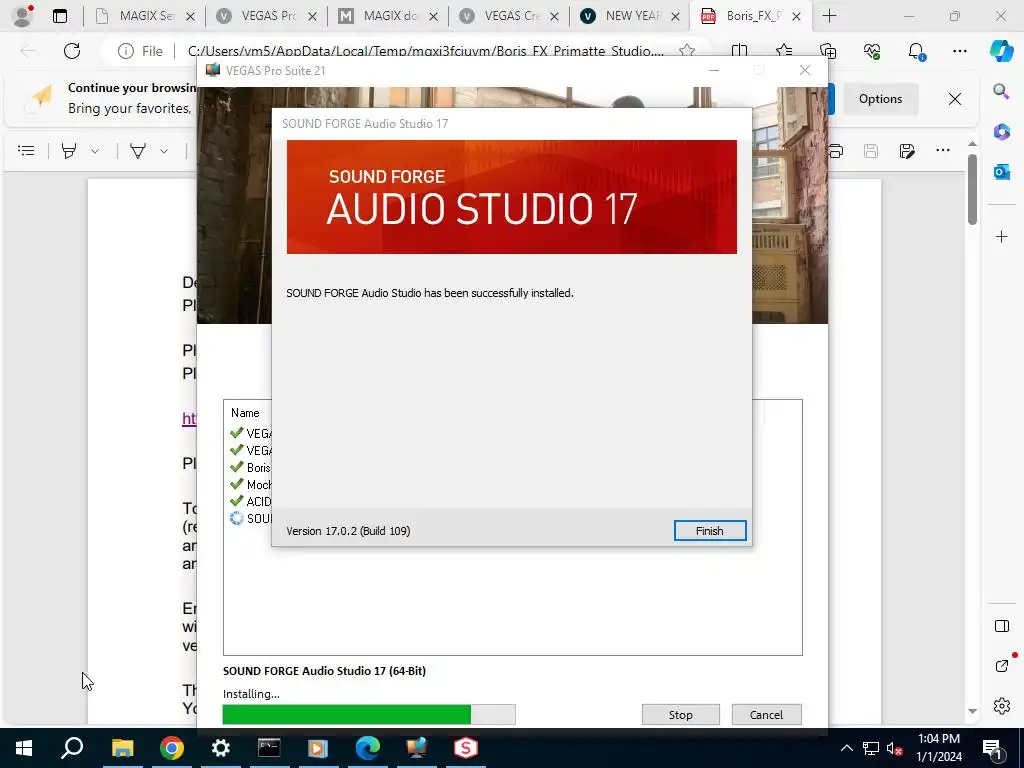Click Options in the Edge notification bar
Viewport: 1024px width, 768px height.
click(880, 99)
